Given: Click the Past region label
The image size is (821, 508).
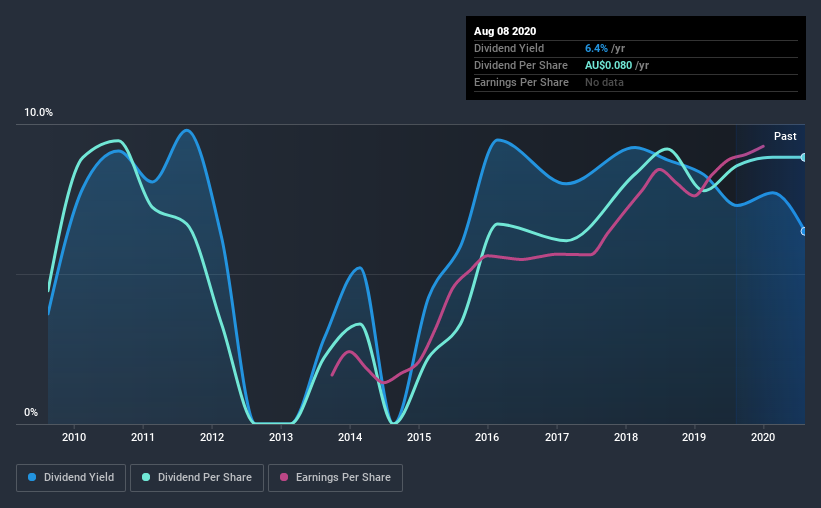Looking at the screenshot, I should pos(785,136).
